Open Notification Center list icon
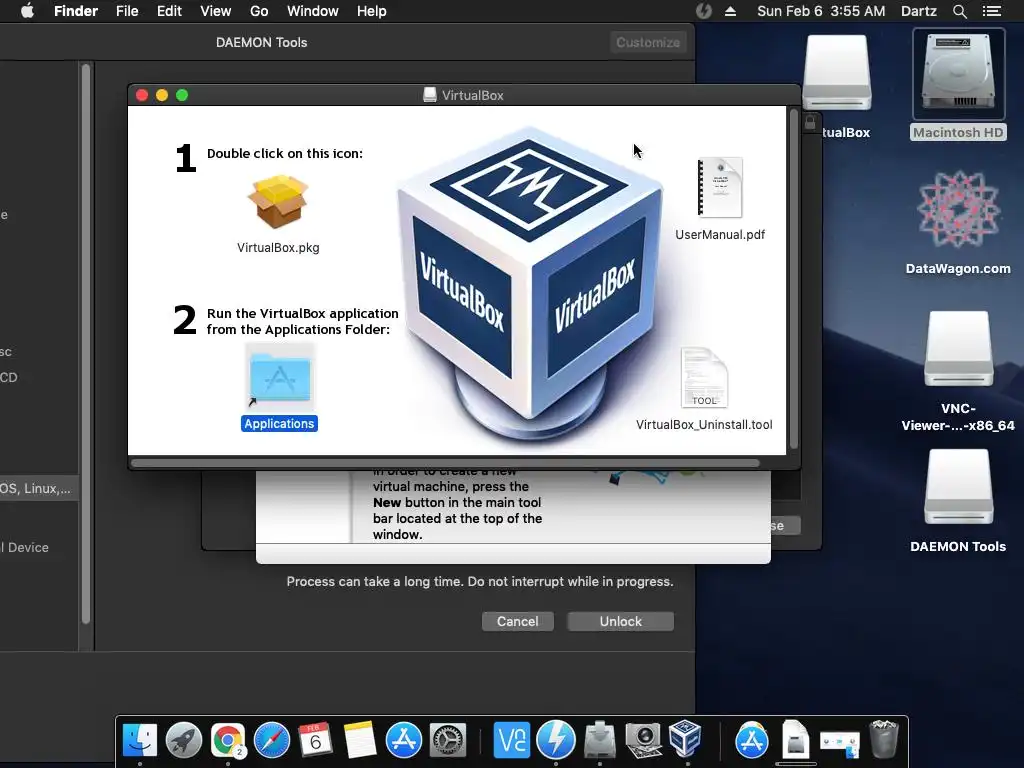The width and height of the screenshot is (1024, 768). [991, 11]
